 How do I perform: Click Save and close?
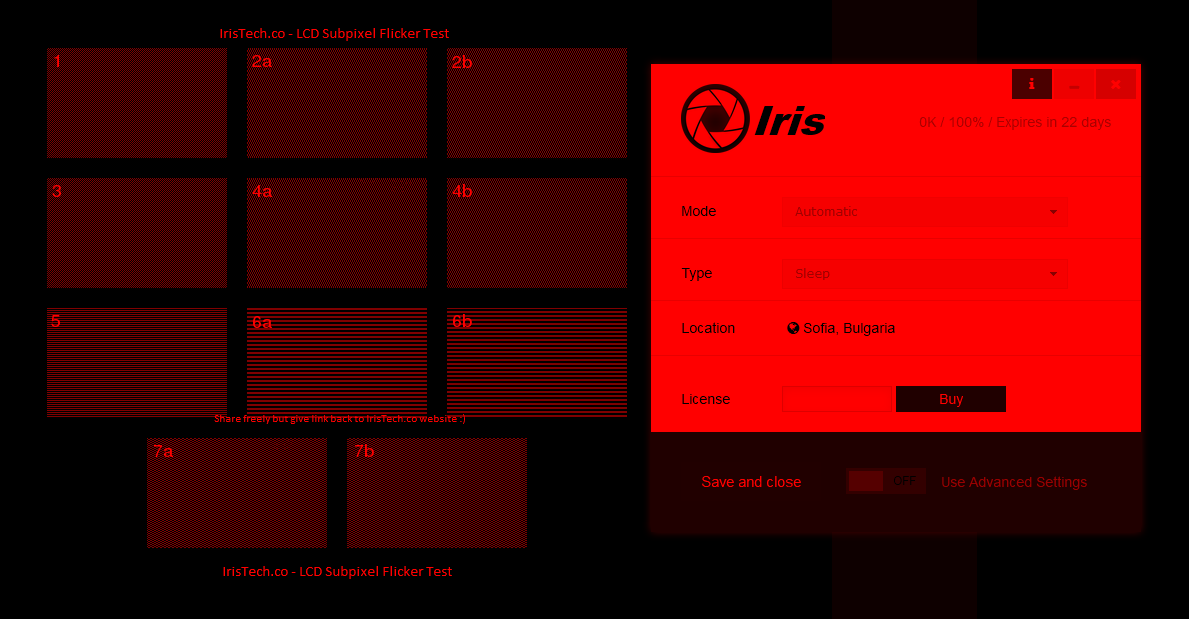(x=751, y=482)
